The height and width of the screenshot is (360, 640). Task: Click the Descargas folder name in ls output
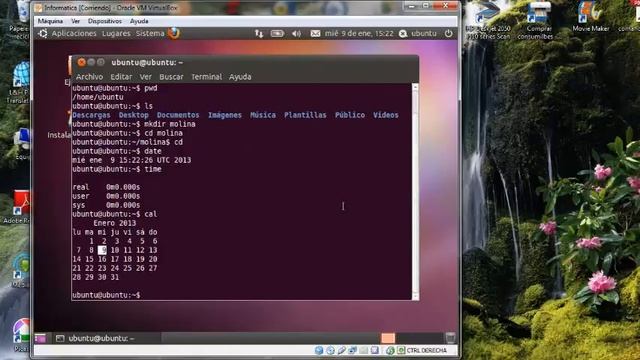click(91, 115)
